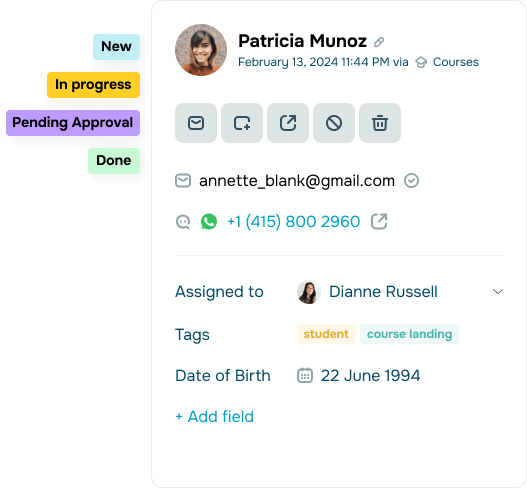
Task: Click the pencil icon beside Patricia Munoz
Action: coord(379,42)
